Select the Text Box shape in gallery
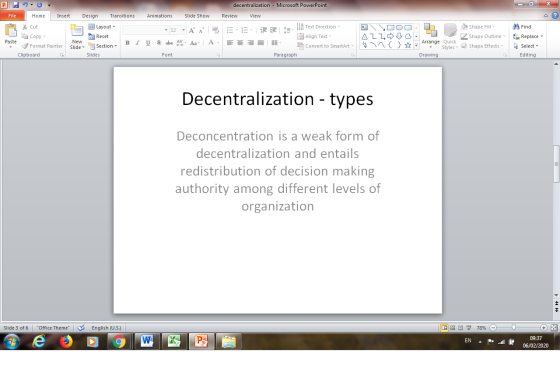 point(364,27)
